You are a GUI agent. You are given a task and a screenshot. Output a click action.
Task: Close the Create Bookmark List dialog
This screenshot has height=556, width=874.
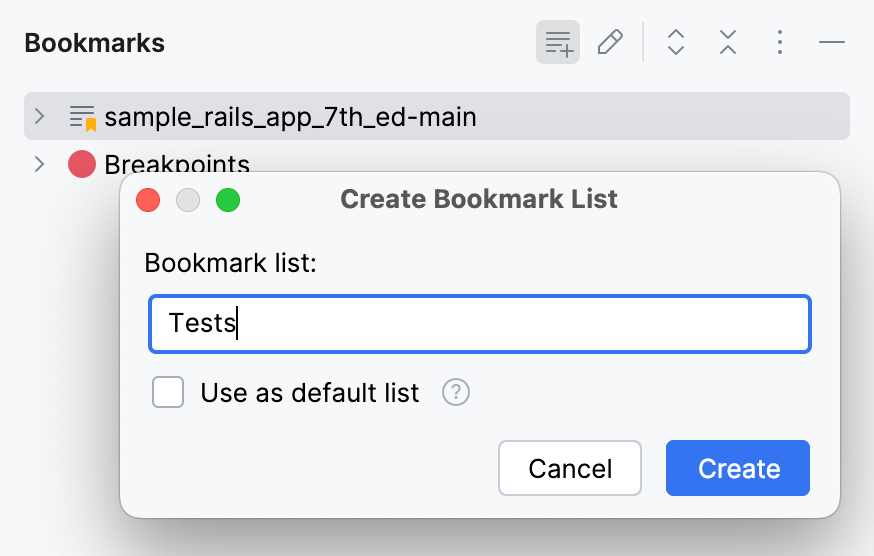148,200
